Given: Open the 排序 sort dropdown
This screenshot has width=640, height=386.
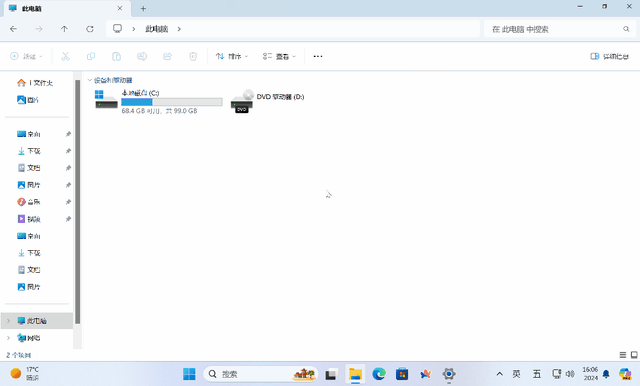Looking at the screenshot, I should click(231, 56).
